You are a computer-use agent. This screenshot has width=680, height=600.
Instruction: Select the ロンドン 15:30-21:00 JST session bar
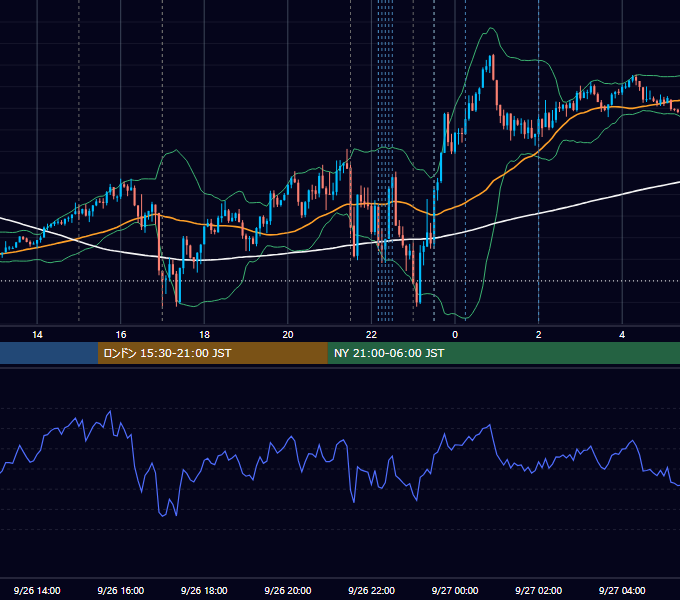212,353
